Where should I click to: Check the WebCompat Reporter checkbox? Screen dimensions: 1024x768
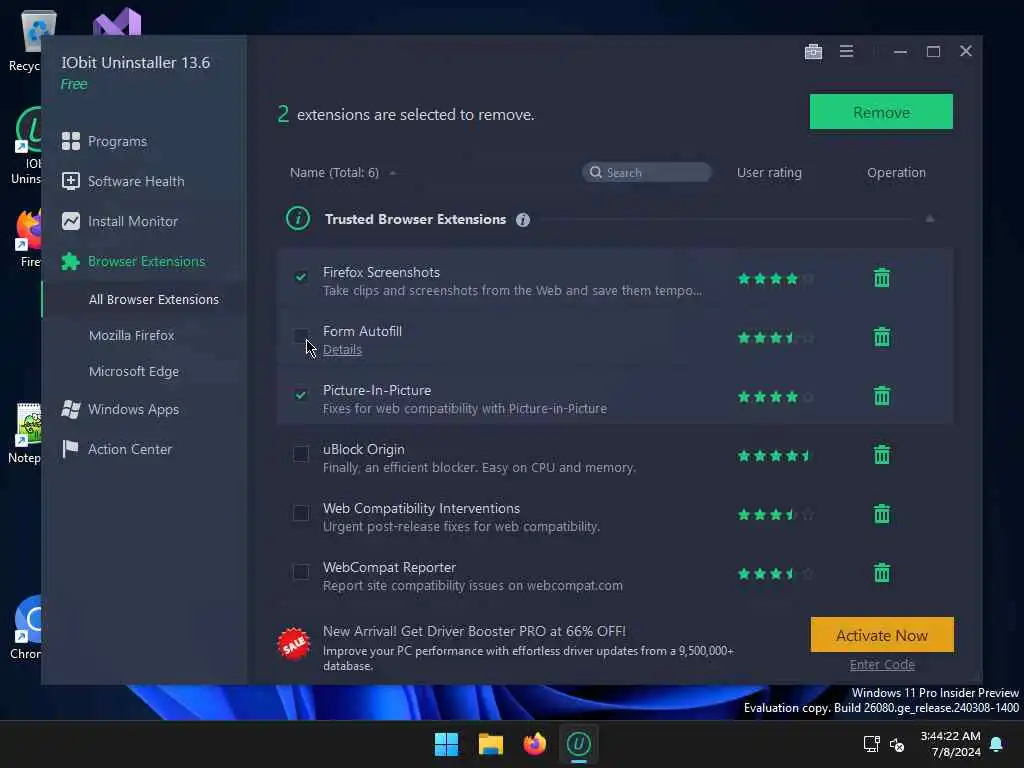pyautogui.click(x=300, y=571)
